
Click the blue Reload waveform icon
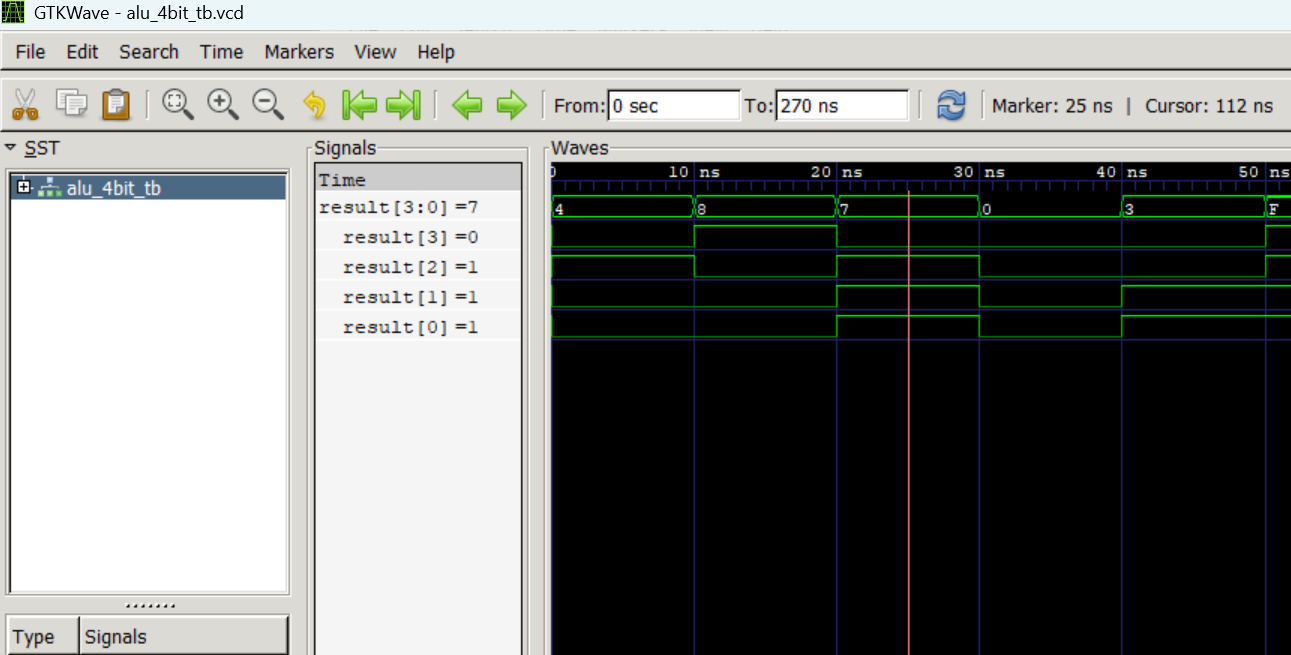click(951, 104)
